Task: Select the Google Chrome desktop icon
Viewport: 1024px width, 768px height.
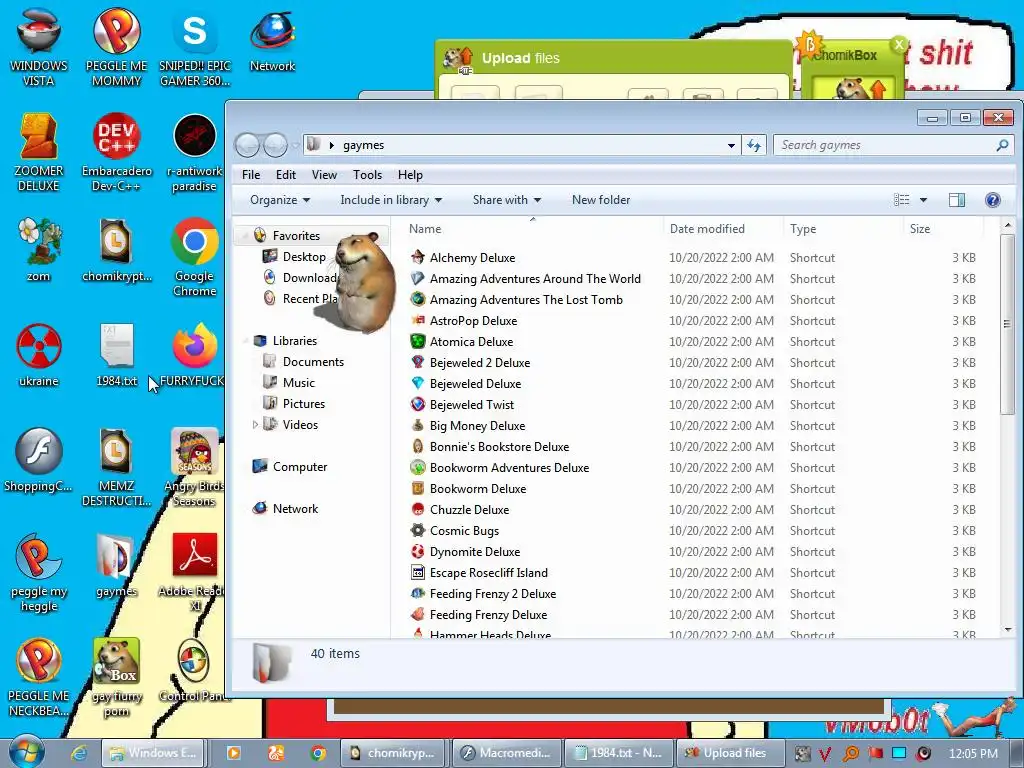Action: pyautogui.click(x=195, y=257)
